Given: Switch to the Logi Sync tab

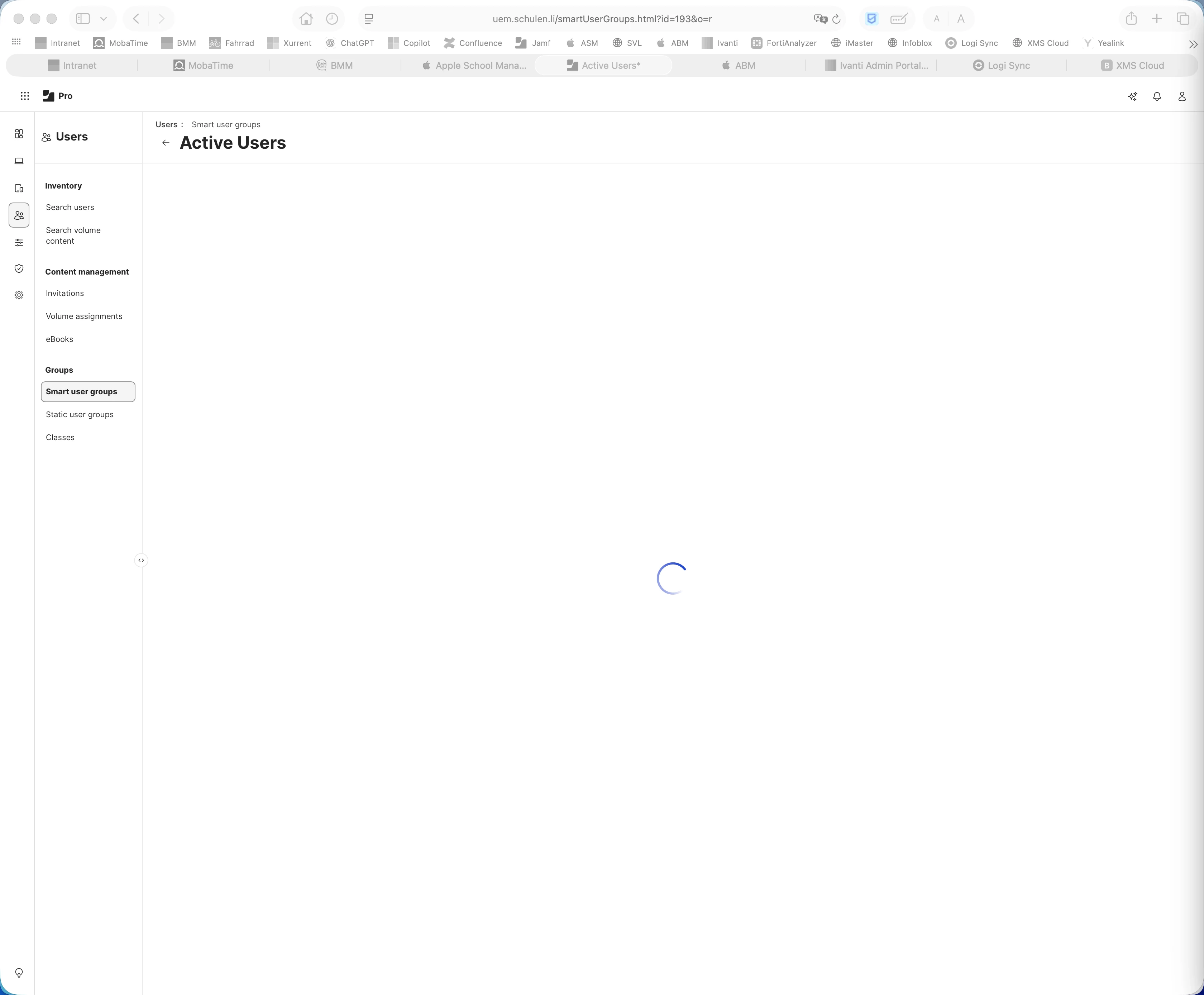Looking at the screenshot, I should click(1001, 65).
